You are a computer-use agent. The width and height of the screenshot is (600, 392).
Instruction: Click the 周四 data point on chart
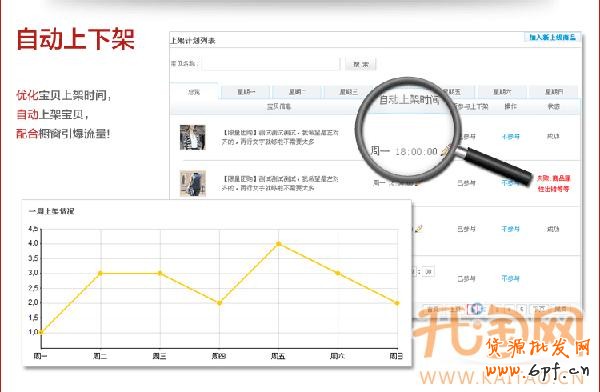pyautogui.click(x=220, y=303)
